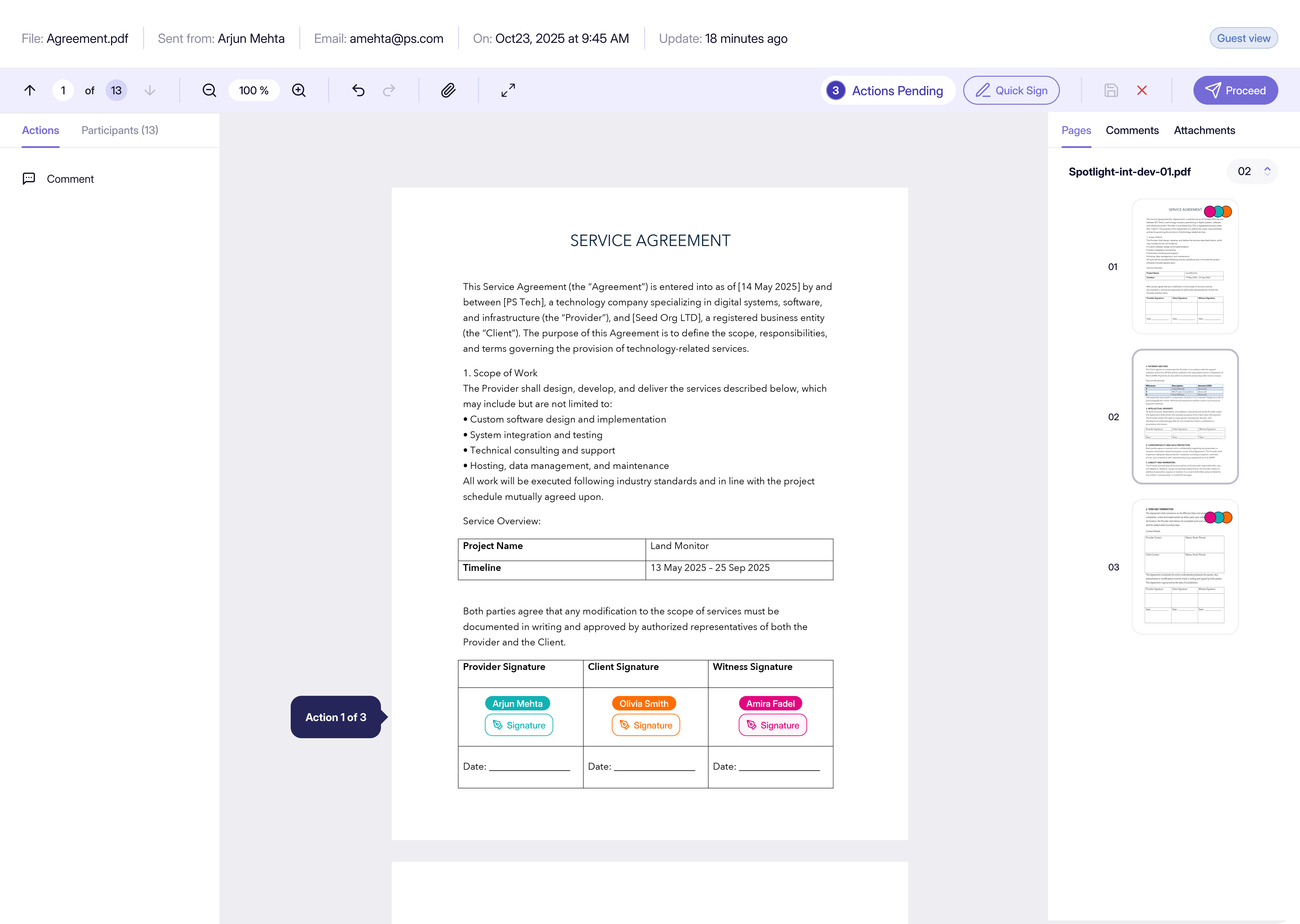The image size is (1300, 924).
Task: Click the previous page up arrow
Action: pyautogui.click(x=30, y=90)
